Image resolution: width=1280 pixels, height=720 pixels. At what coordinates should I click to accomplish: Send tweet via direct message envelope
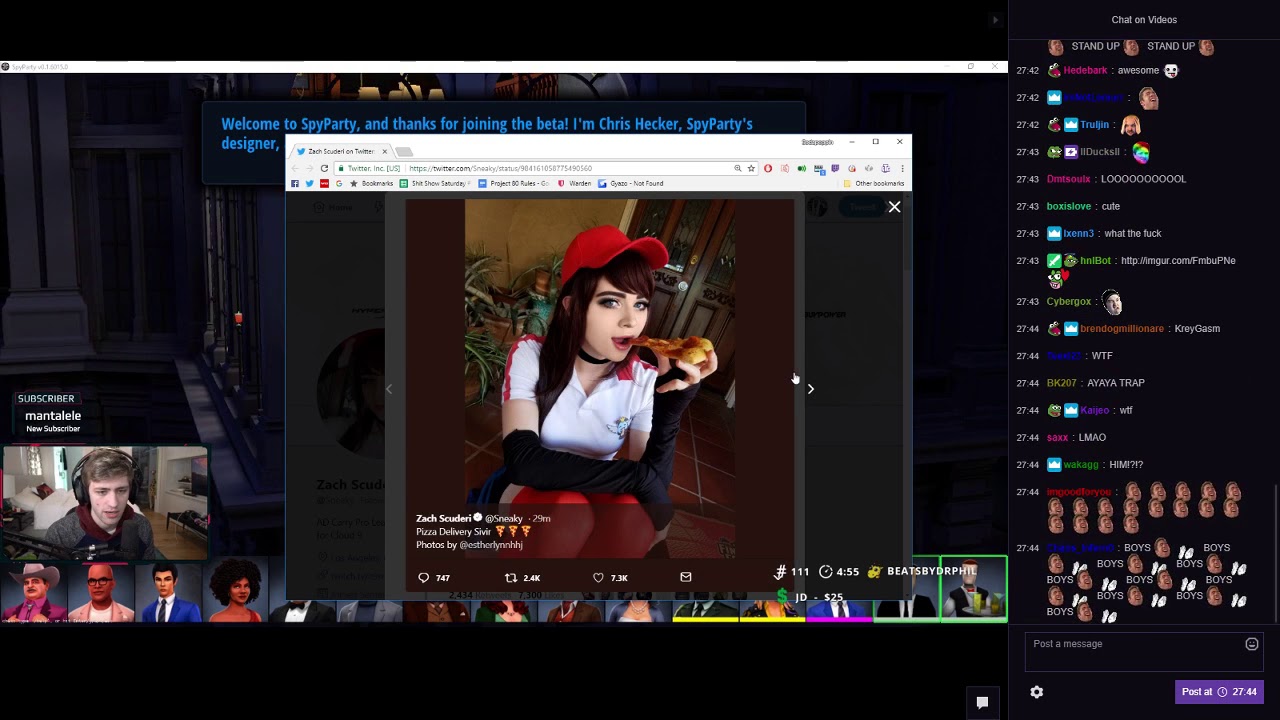[686, 577]
